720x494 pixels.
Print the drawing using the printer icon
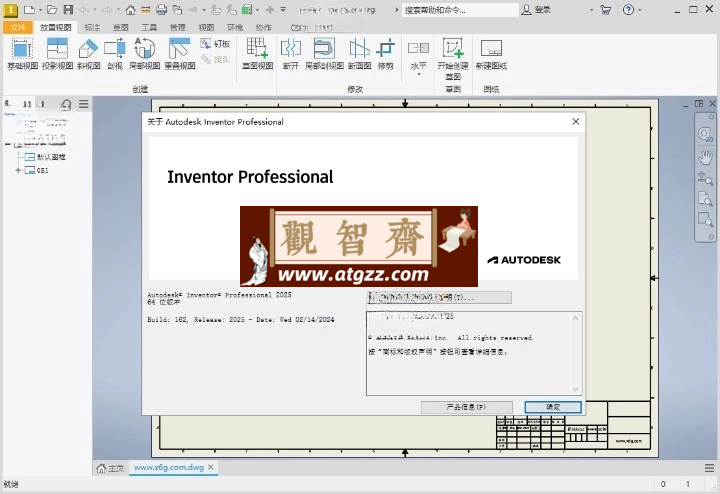tap(161, 9)
